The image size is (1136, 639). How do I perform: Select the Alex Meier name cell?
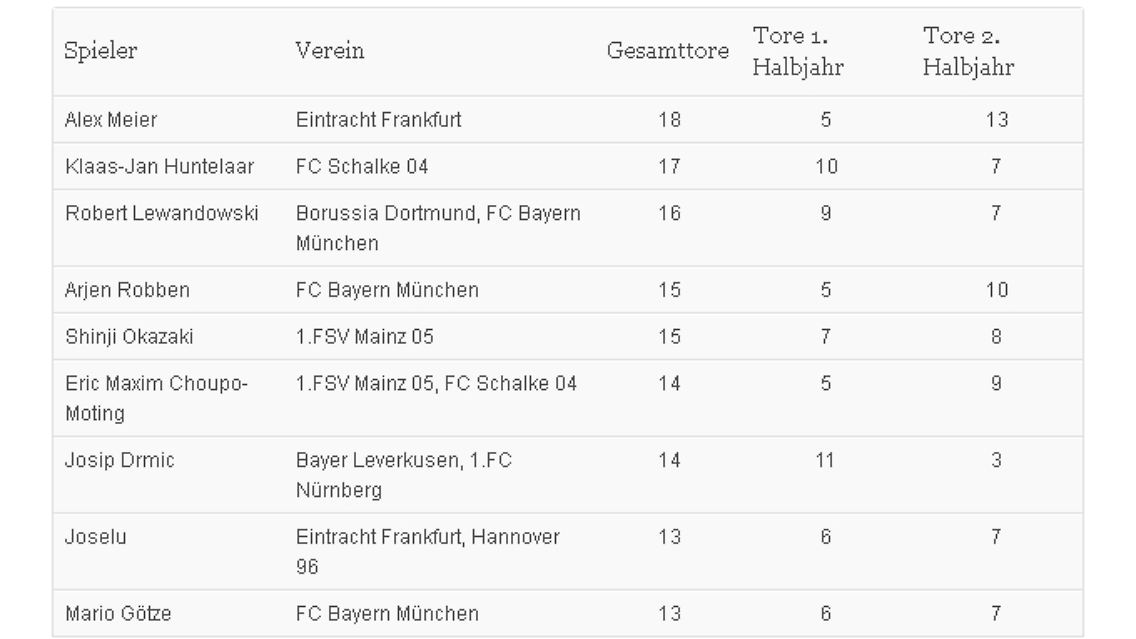coord(111,120)
